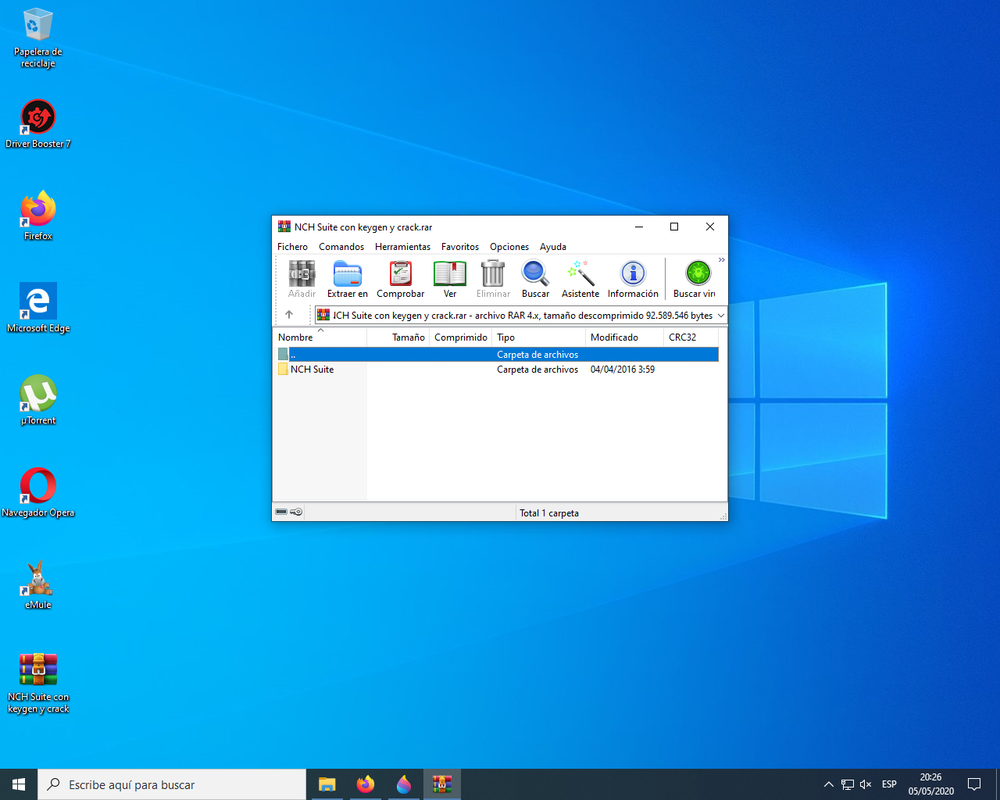The image size is (1000, 800).
Task: Click the Ver book icon
Action: [450, 279]
